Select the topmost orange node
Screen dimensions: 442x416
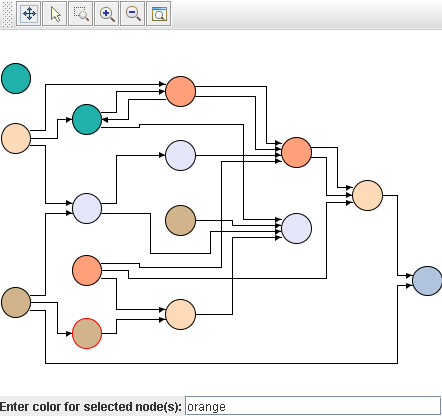(180, 91)
